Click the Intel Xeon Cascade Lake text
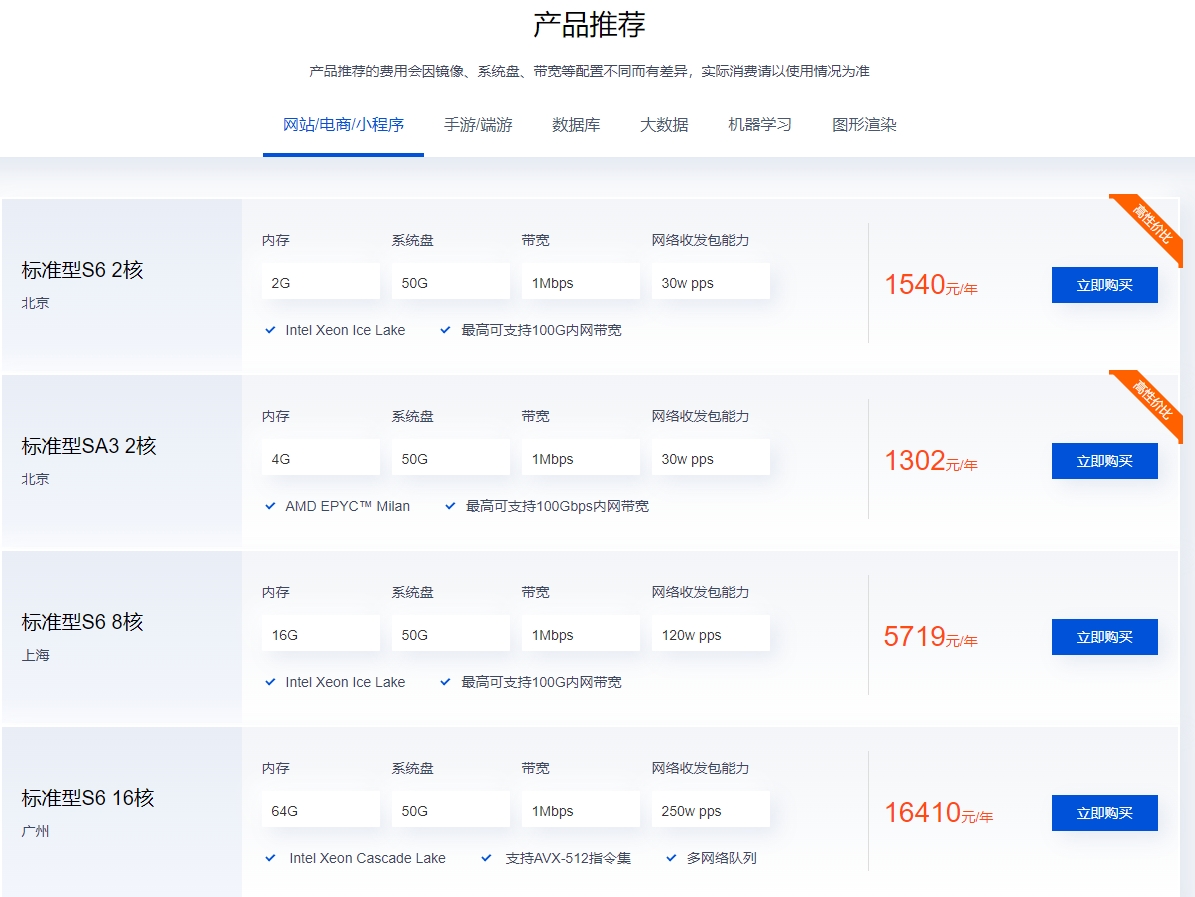Screen dimensions: 1195x897 367,858
